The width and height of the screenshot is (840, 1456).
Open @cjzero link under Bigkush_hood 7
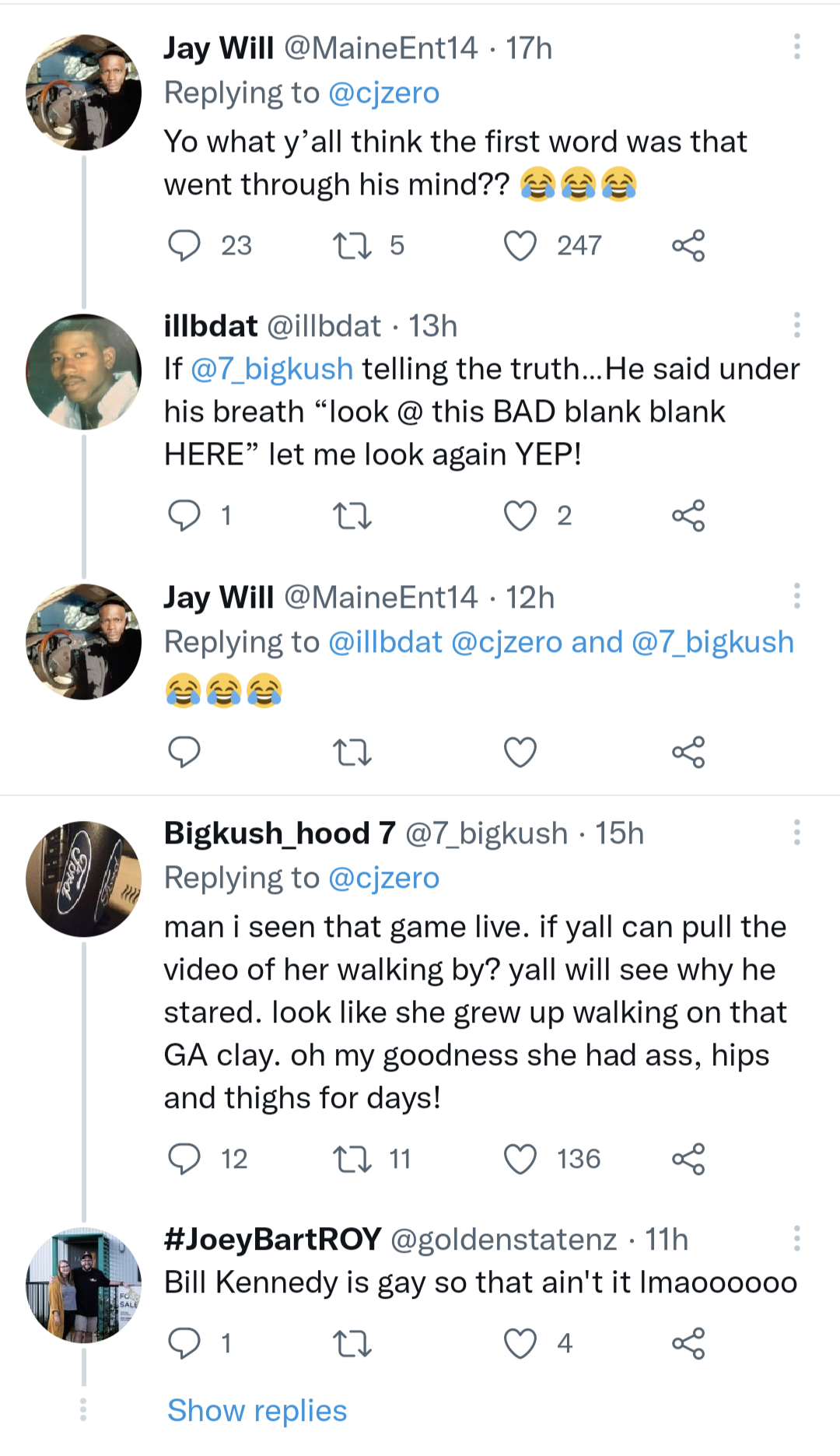[x=383, y=878]
